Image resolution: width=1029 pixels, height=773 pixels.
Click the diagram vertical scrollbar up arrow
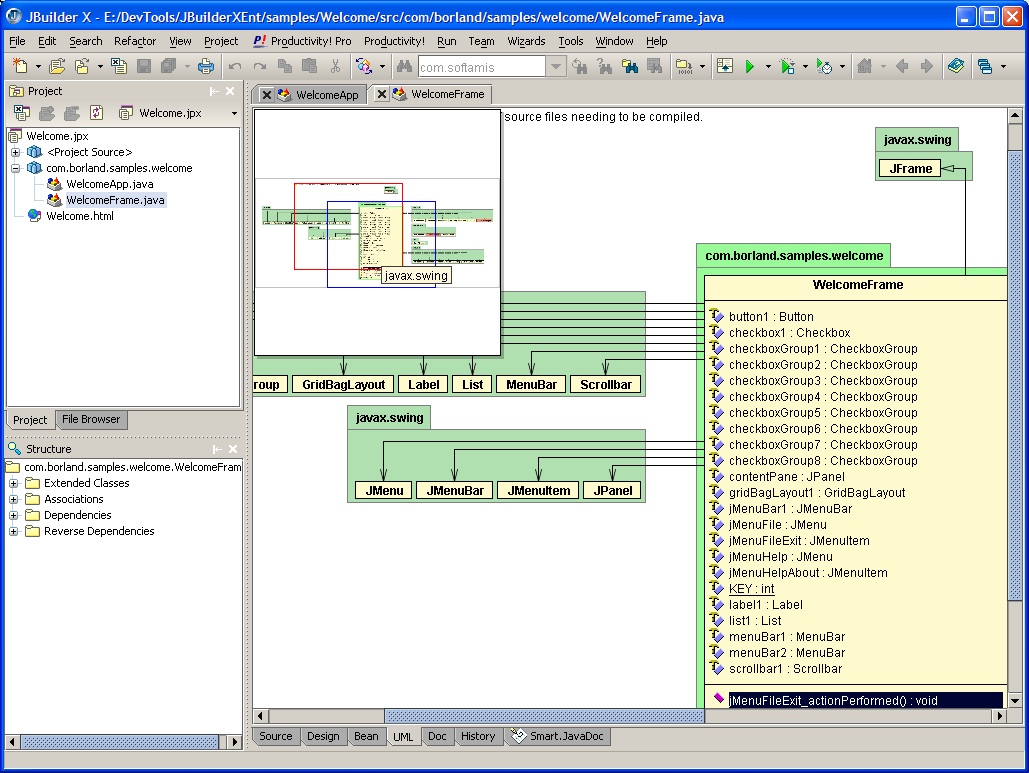pos(1015,116)
